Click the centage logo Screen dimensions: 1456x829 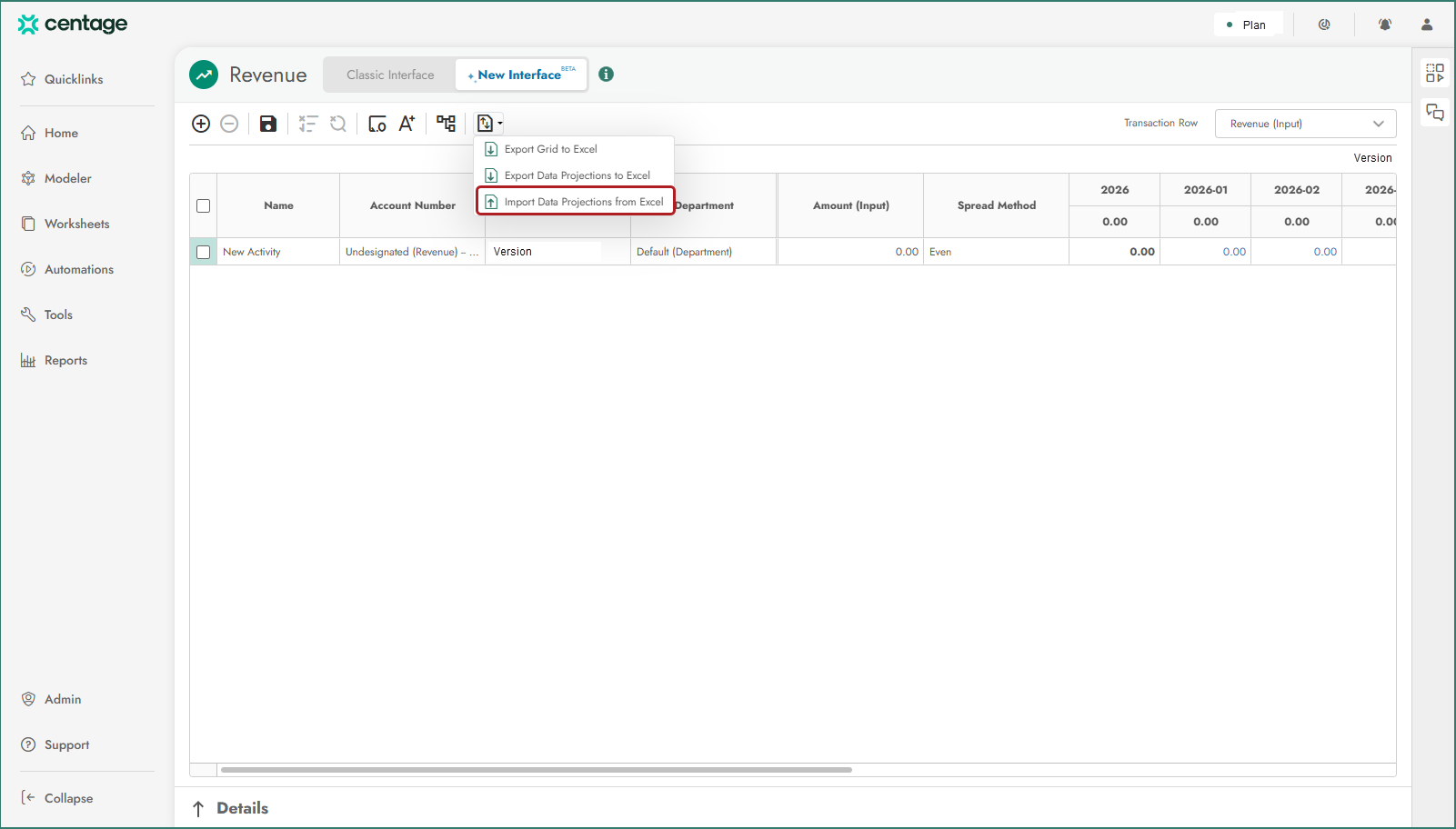click(x=73, y=24)
